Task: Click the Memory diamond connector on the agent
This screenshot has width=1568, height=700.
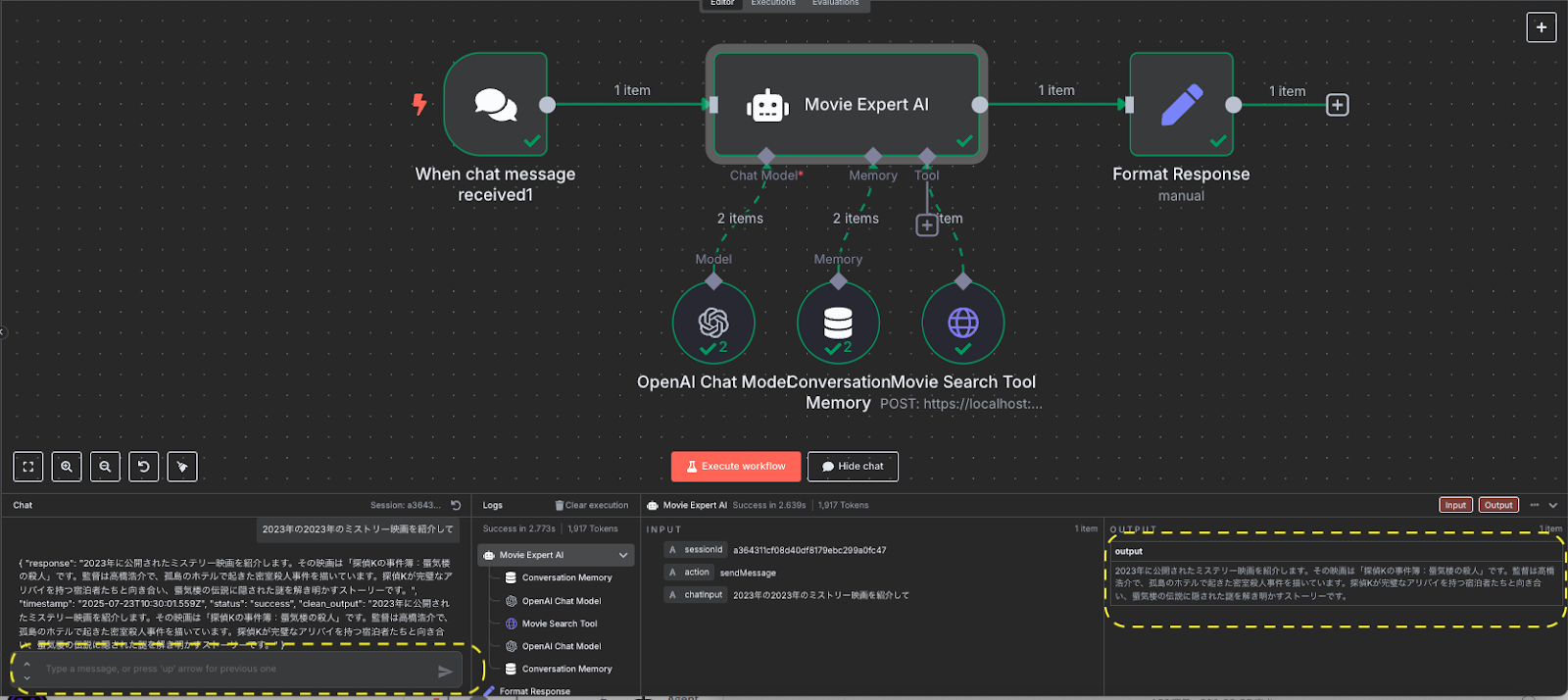Action: [x=873, y=156]
